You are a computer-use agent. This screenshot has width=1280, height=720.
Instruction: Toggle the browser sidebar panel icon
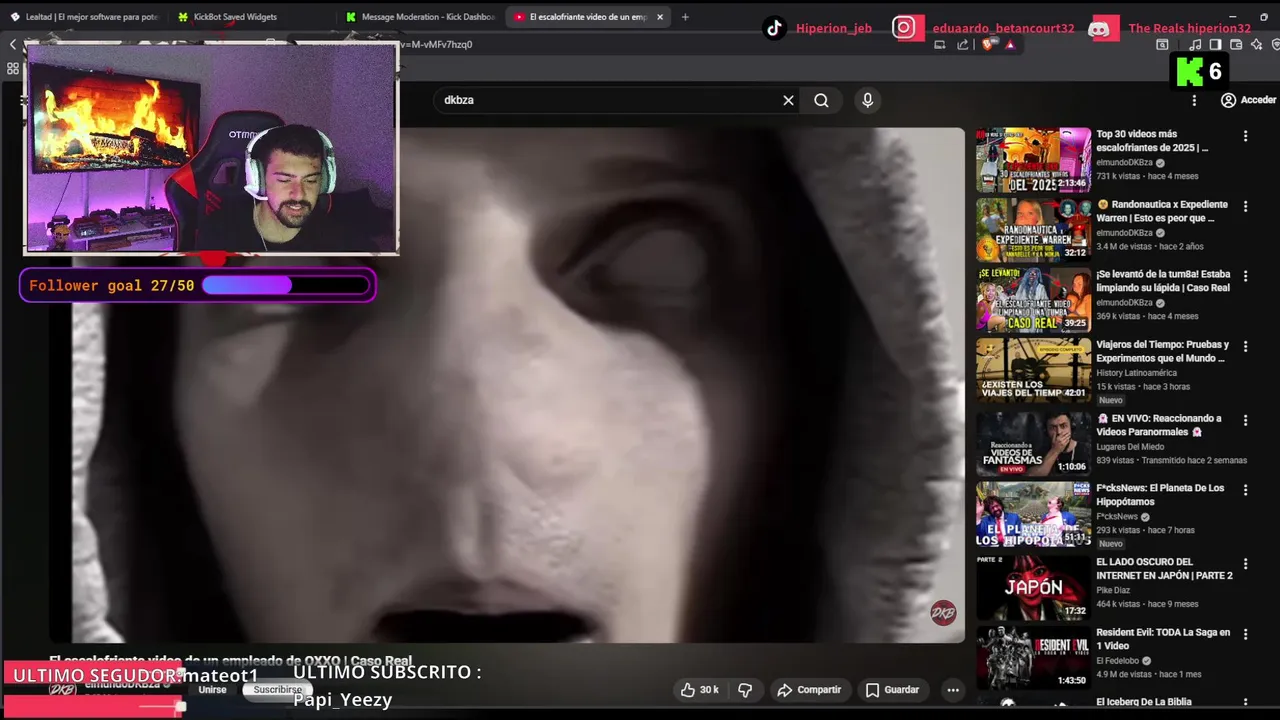[1215, 44]
